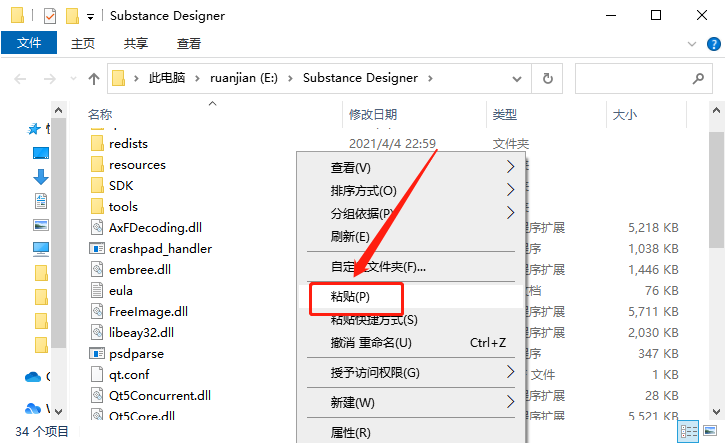Image resolution: width=726 pixels, height=443 pixels.
Task: Select the libeay32.dll file icon
Action: pos(97,332)
